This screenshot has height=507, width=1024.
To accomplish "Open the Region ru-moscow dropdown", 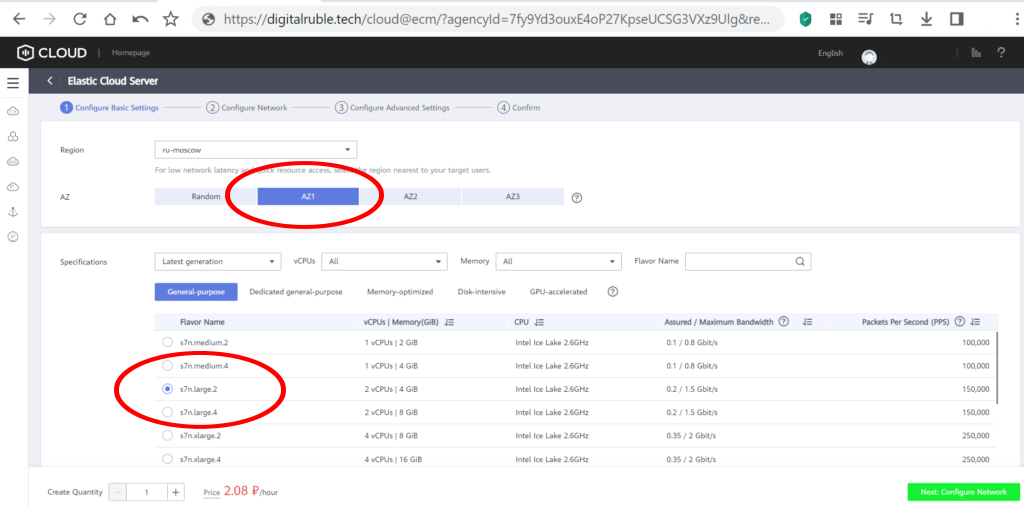I will (256, 150).
